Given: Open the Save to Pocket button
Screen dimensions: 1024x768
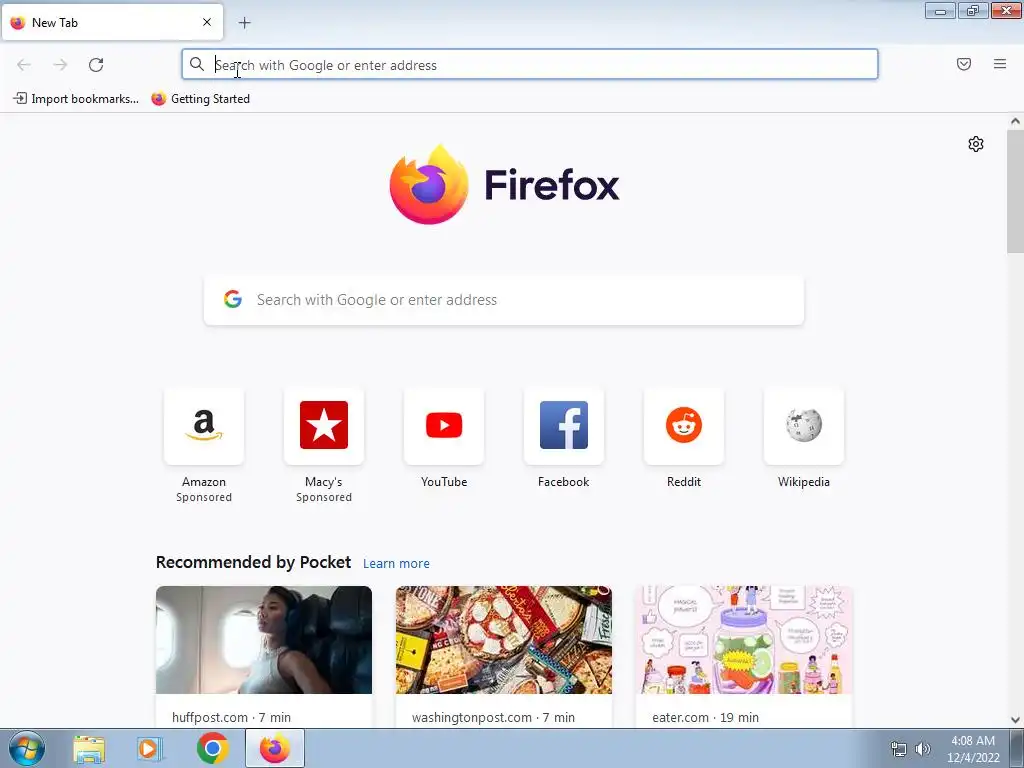Looking at the screenshot, I should point(963,64).
